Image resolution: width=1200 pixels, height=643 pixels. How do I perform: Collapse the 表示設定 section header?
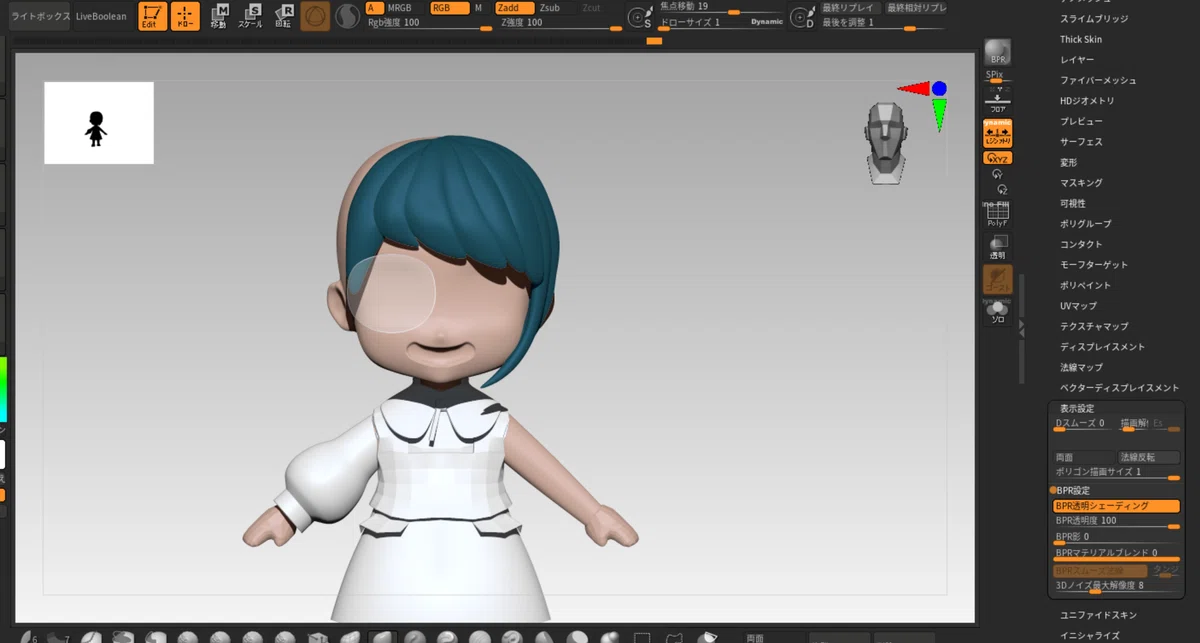point(1077,408)
